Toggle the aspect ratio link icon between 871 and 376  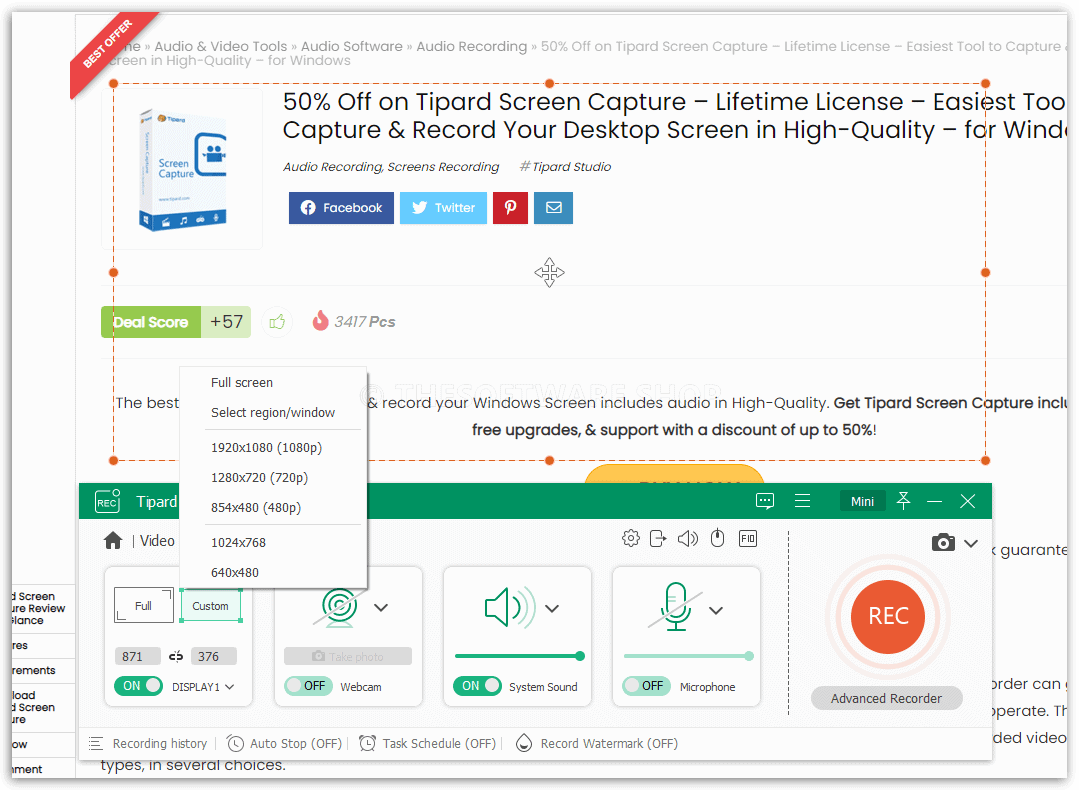tap(176, 656)
